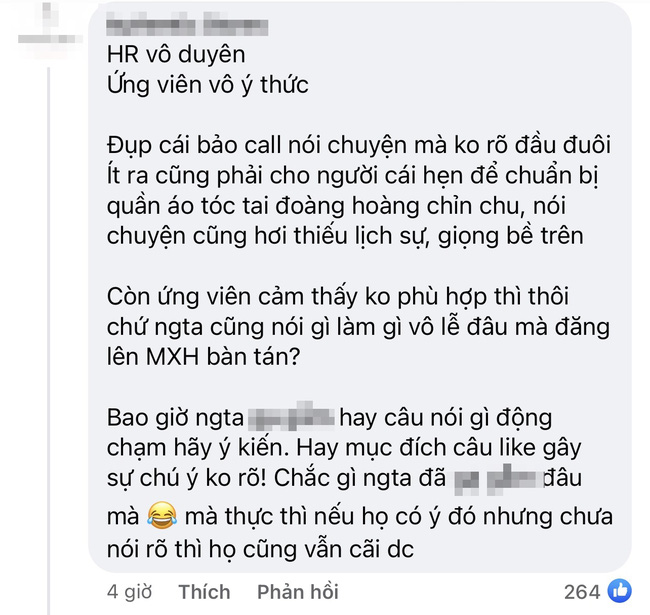This screenshot has height=615, width=650.
Task: Click the line starting "chạm hãy ý kiến"
Action: (344, 448)
